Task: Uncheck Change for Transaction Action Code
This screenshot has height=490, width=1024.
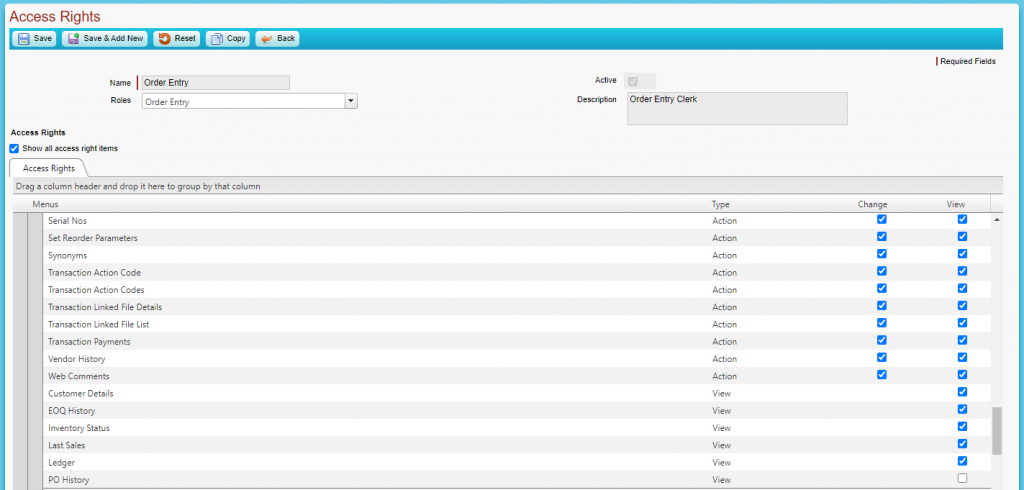Action: coord(882,271)
